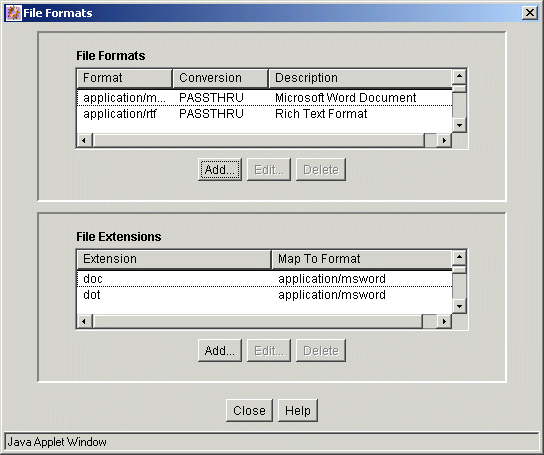Select the dot extension row
This screenshot has height=455, width=544.
click(x=264, y=295)
